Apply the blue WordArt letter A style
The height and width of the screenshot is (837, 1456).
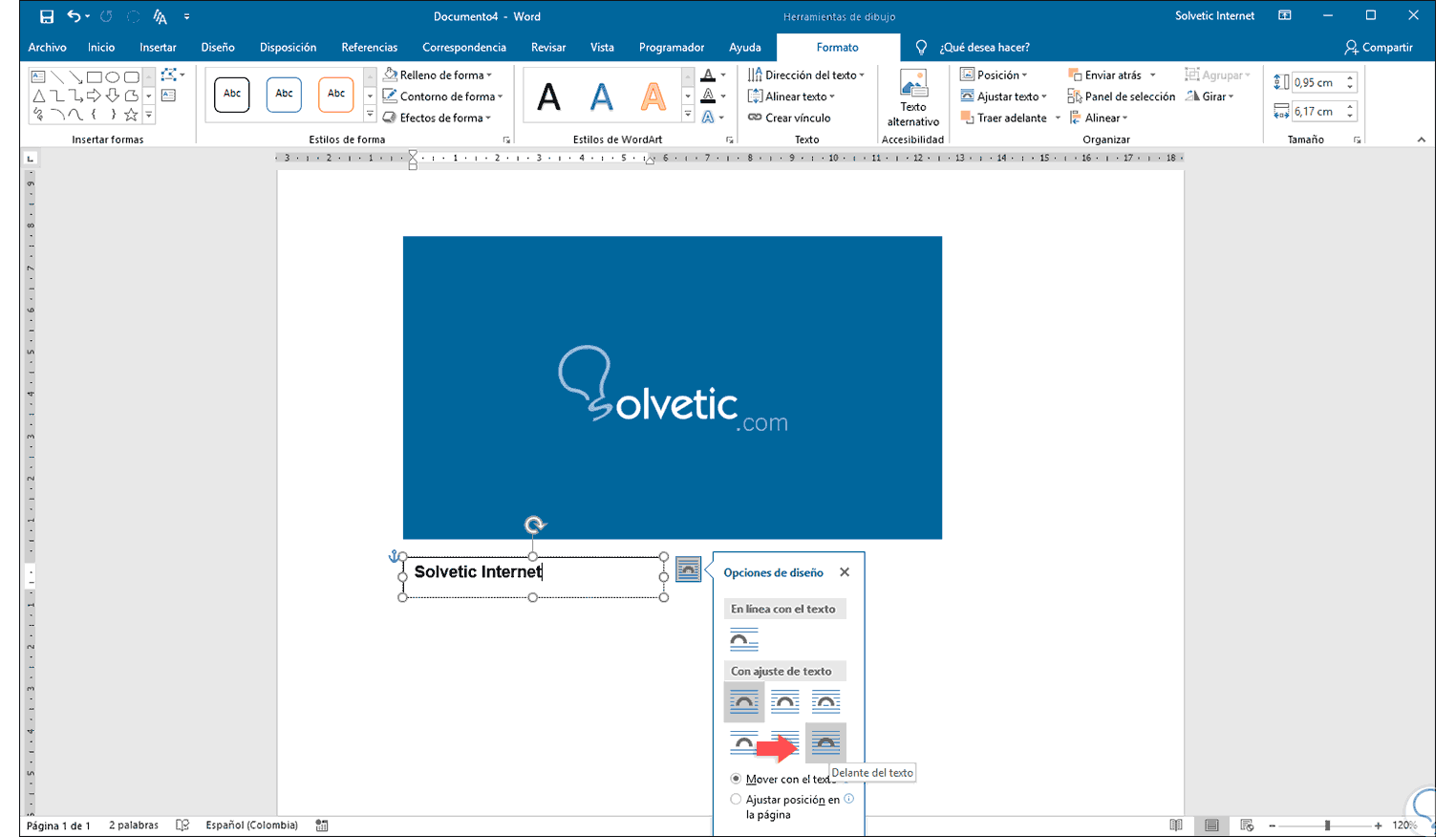coord(601,97)
